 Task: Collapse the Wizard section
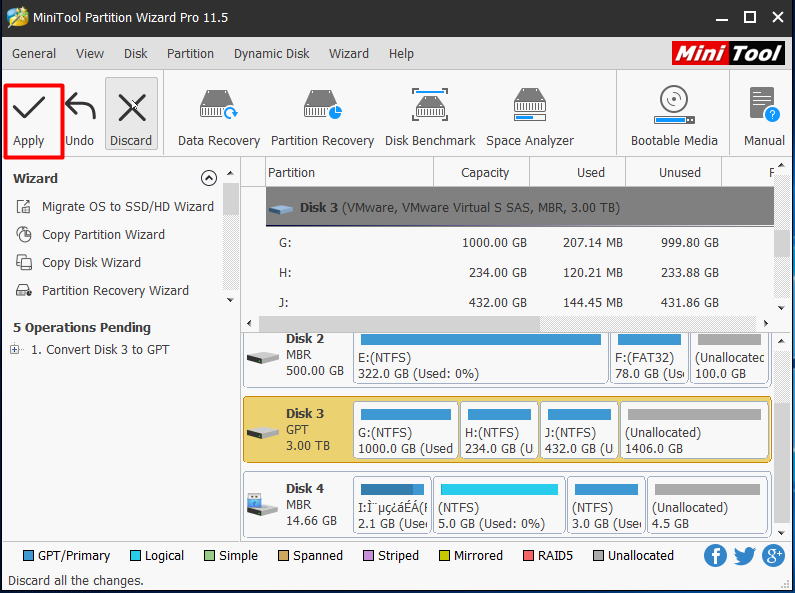coord(209,178)
